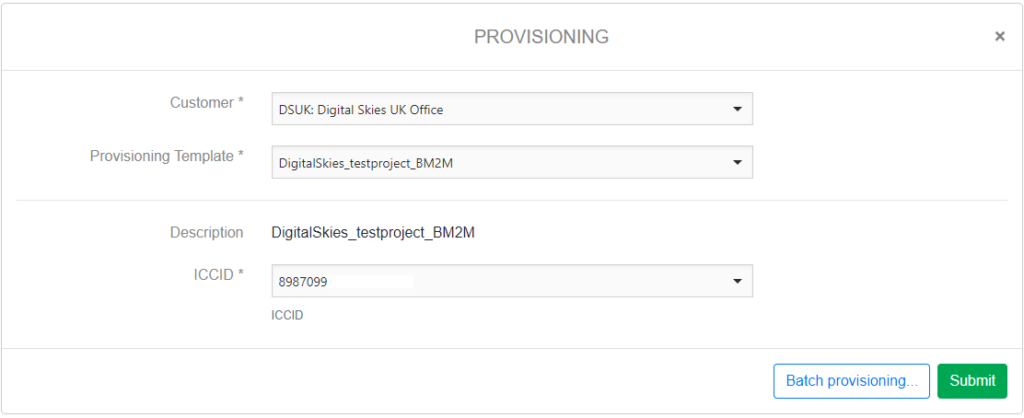Click the PROVISIONING dialog title

[x=541, y=37]
